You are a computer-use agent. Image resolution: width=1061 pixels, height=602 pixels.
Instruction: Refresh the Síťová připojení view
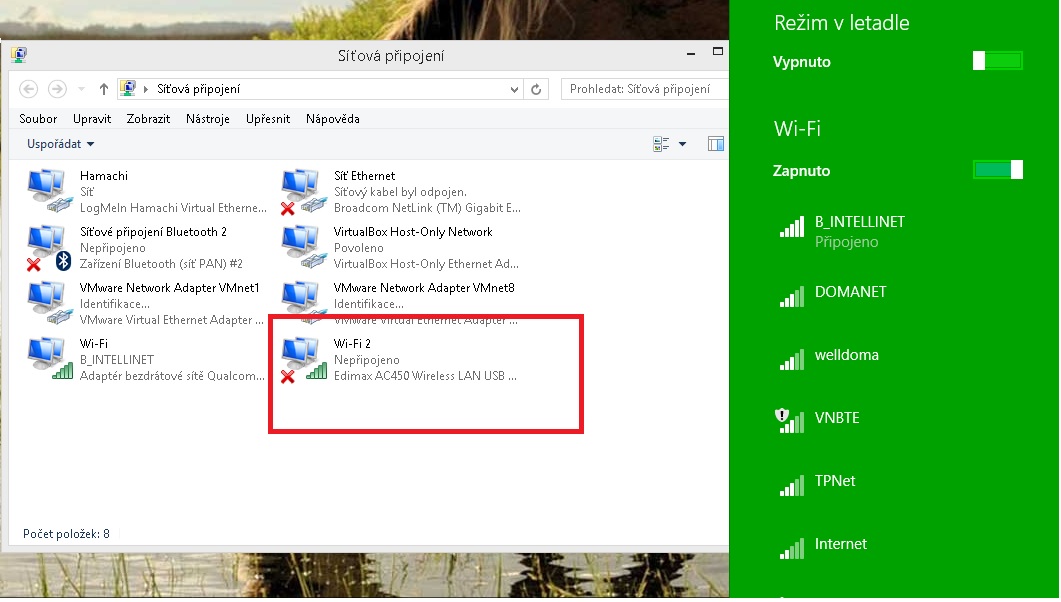point(536,89)
